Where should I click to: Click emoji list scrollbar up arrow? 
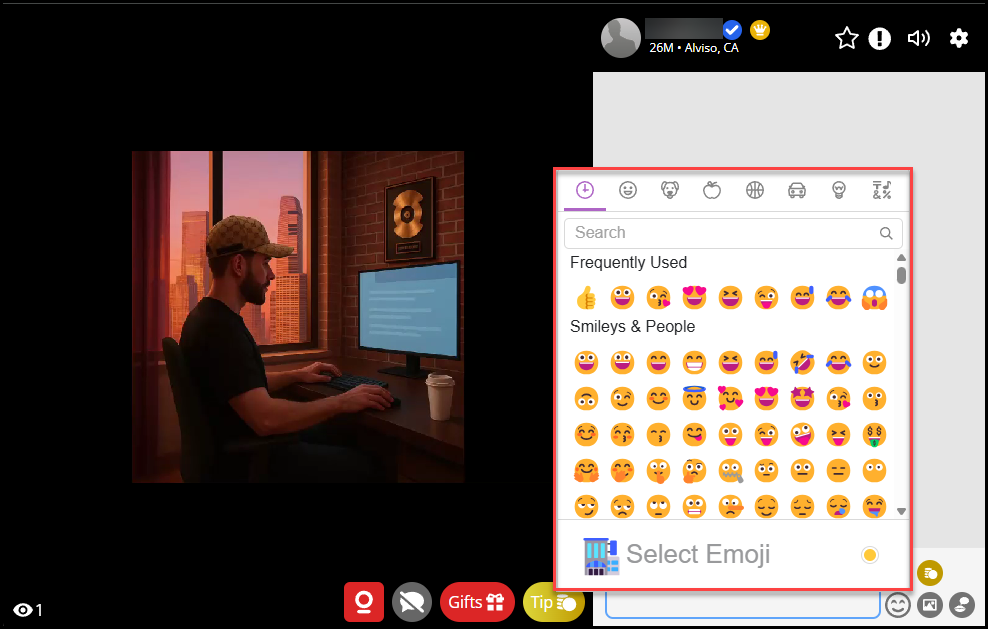[901, 258]
